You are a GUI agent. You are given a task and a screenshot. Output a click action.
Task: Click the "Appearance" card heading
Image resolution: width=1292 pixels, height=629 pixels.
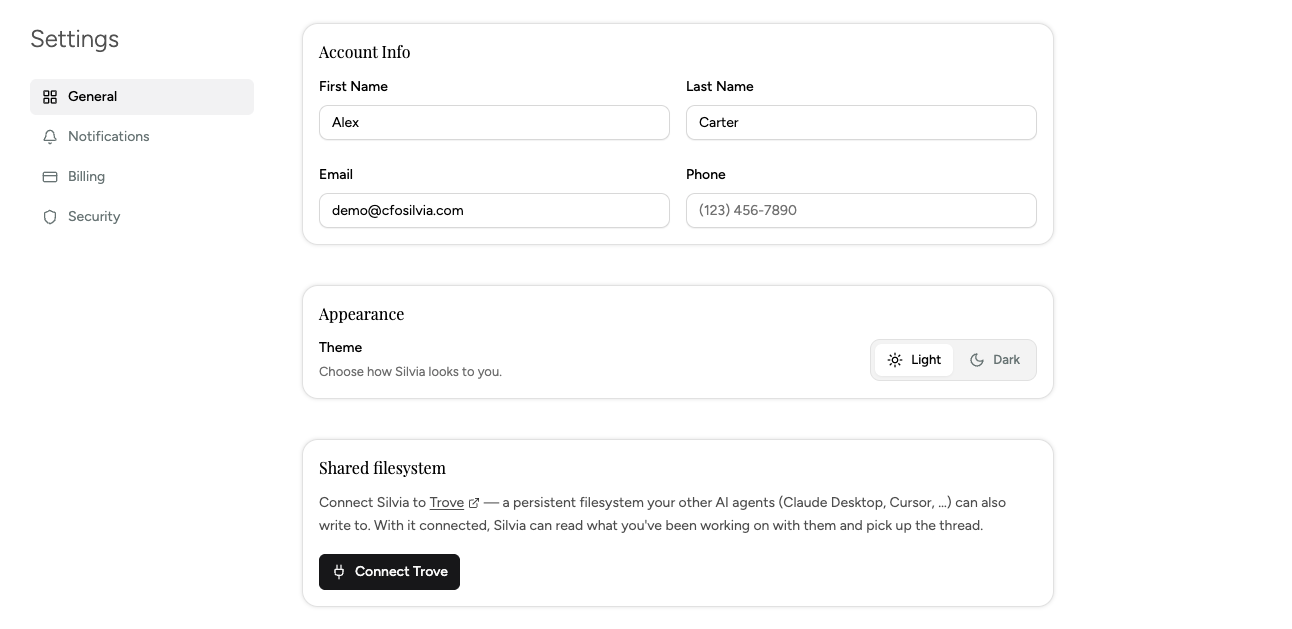(362, 314)
